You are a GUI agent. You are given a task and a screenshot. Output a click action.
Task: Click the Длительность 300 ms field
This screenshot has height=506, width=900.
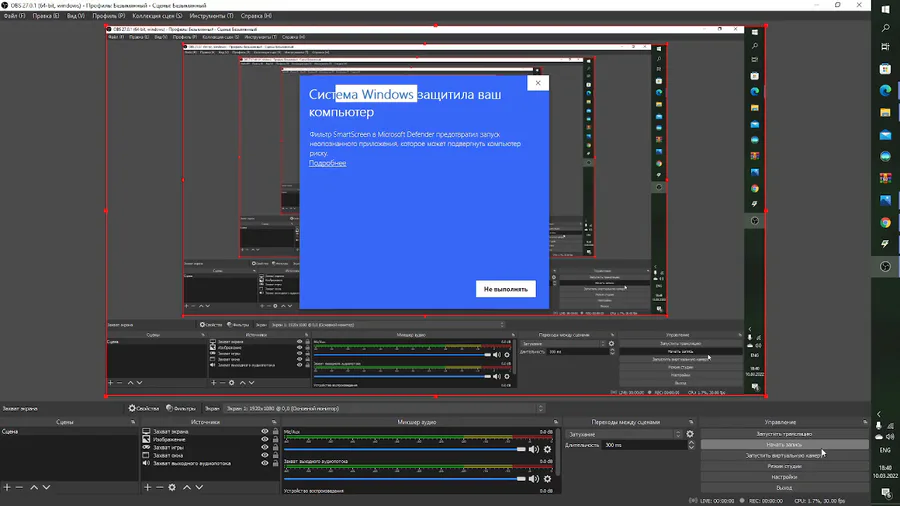click(644, 445)
